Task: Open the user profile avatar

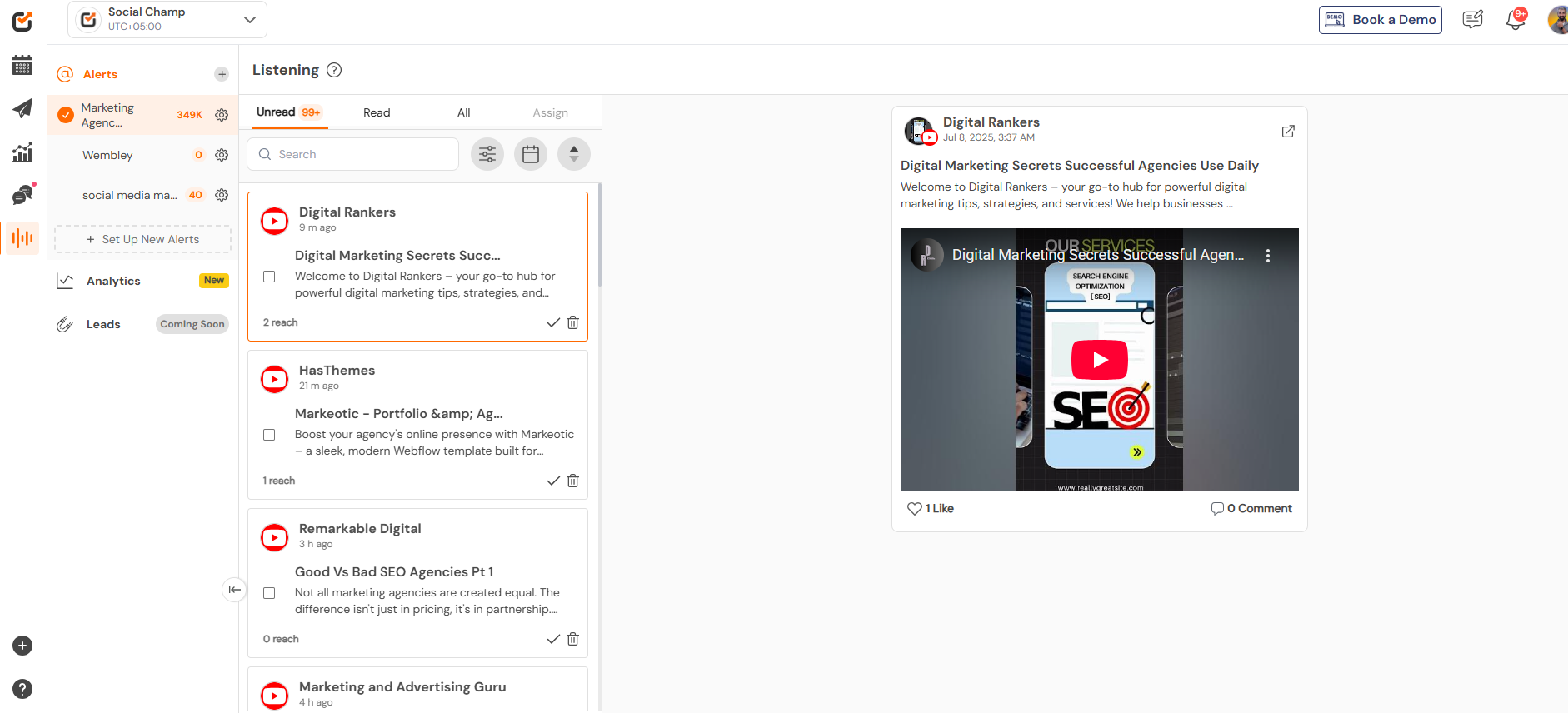Action: click(1557, 19)
